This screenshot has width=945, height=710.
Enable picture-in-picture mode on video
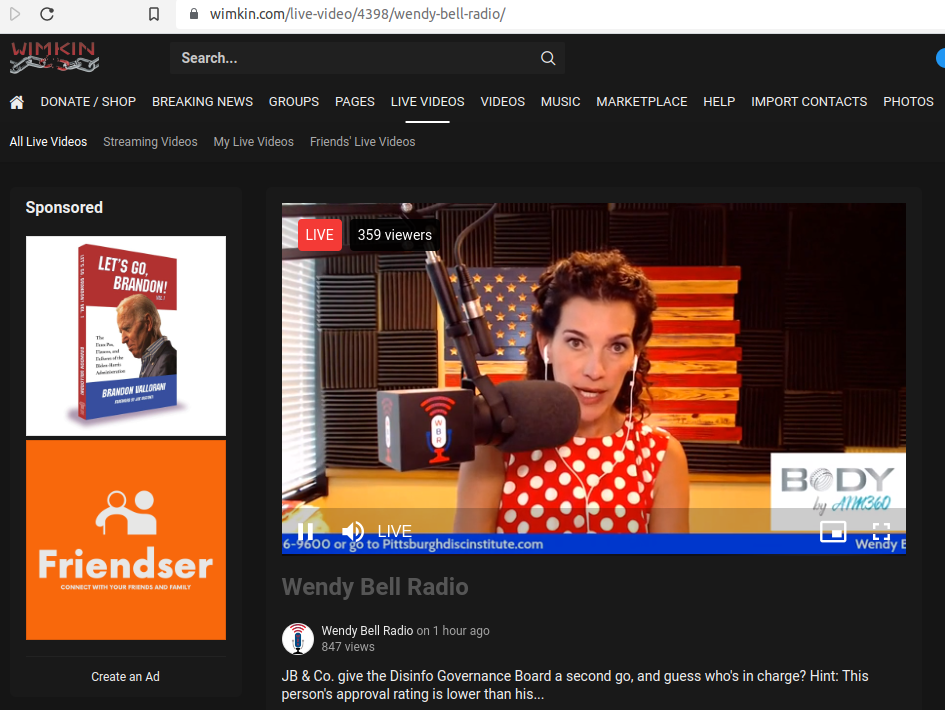point(833,532)
